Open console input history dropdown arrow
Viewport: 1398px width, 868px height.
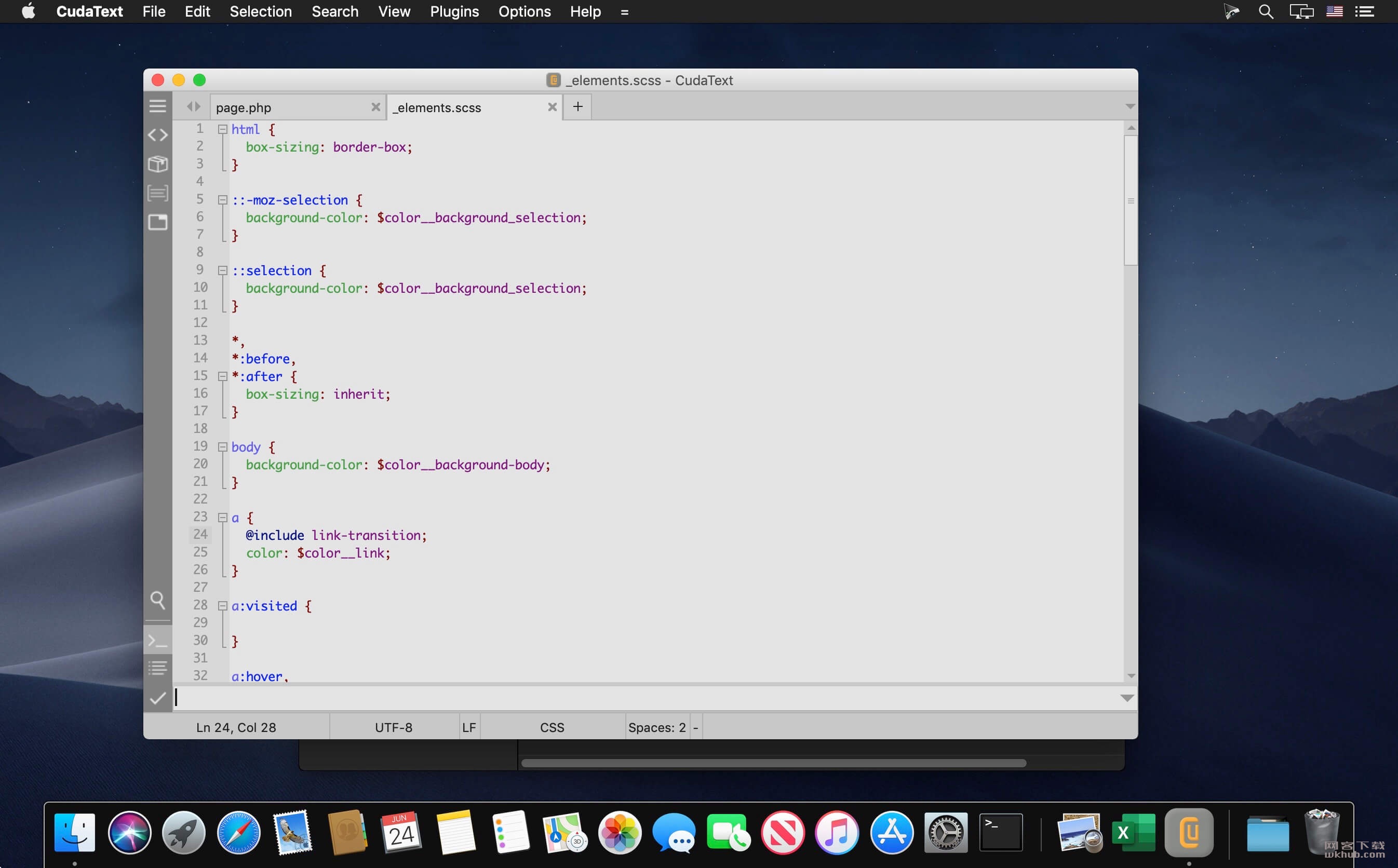pyautogui.click(x=1126, y=698)
